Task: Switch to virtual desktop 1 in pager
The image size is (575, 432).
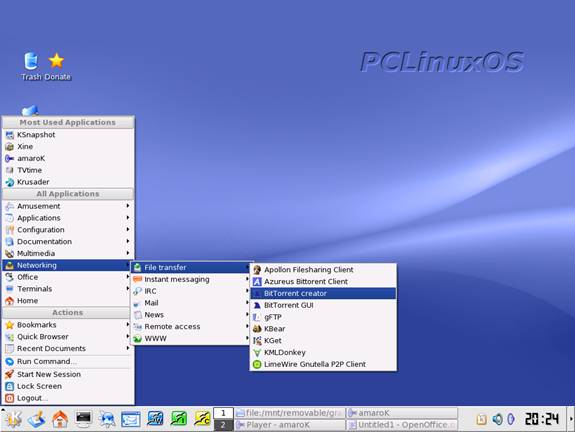Action: pos(223,413)
